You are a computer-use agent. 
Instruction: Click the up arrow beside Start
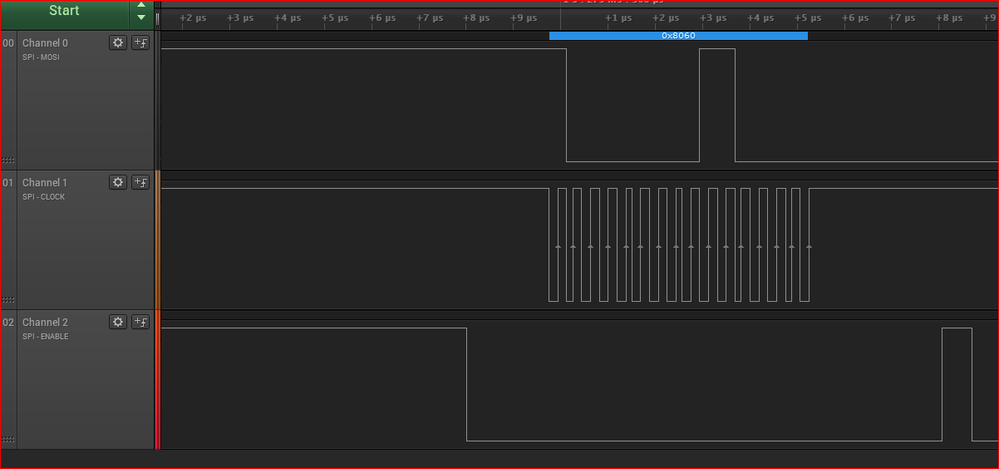[x=141, y=5]
